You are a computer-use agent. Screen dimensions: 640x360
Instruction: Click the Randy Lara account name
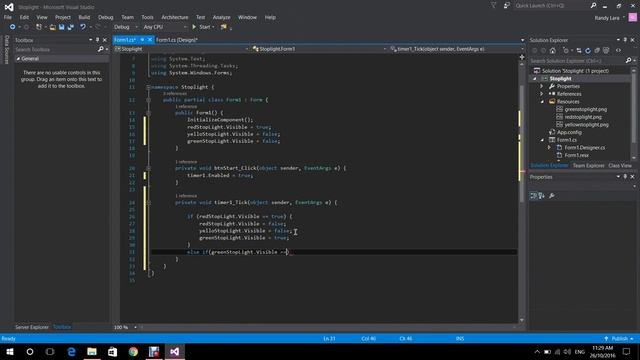click(607, 18)
